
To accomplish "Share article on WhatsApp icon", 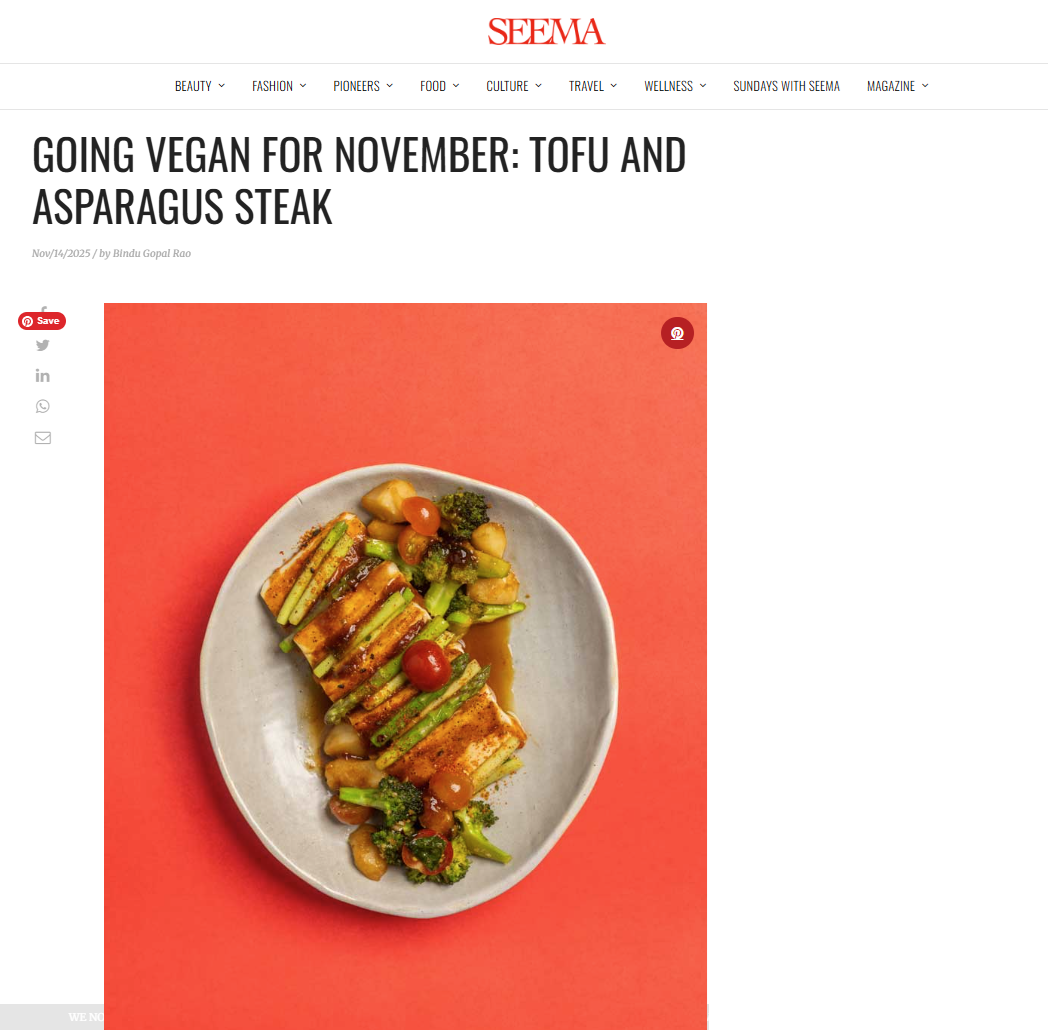I will (43, 406).
